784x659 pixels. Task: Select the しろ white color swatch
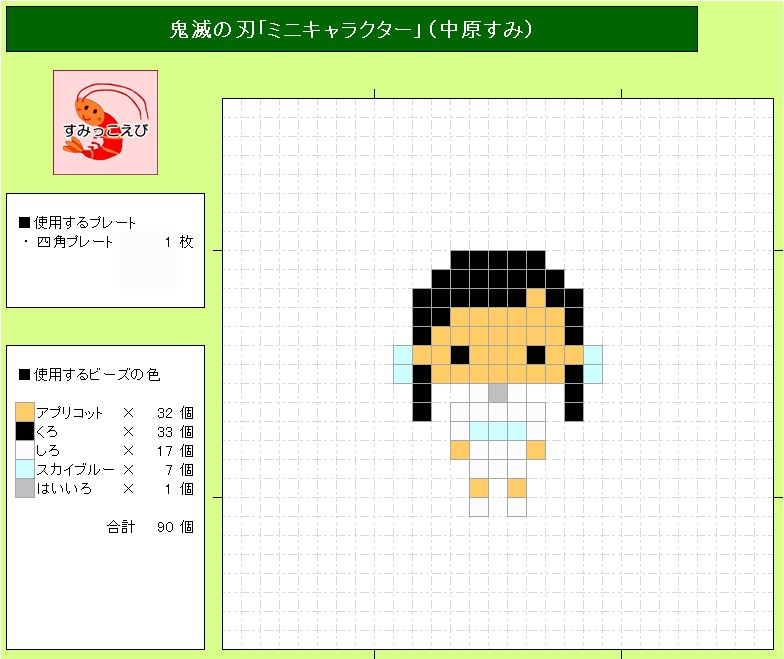coord(24,450)
